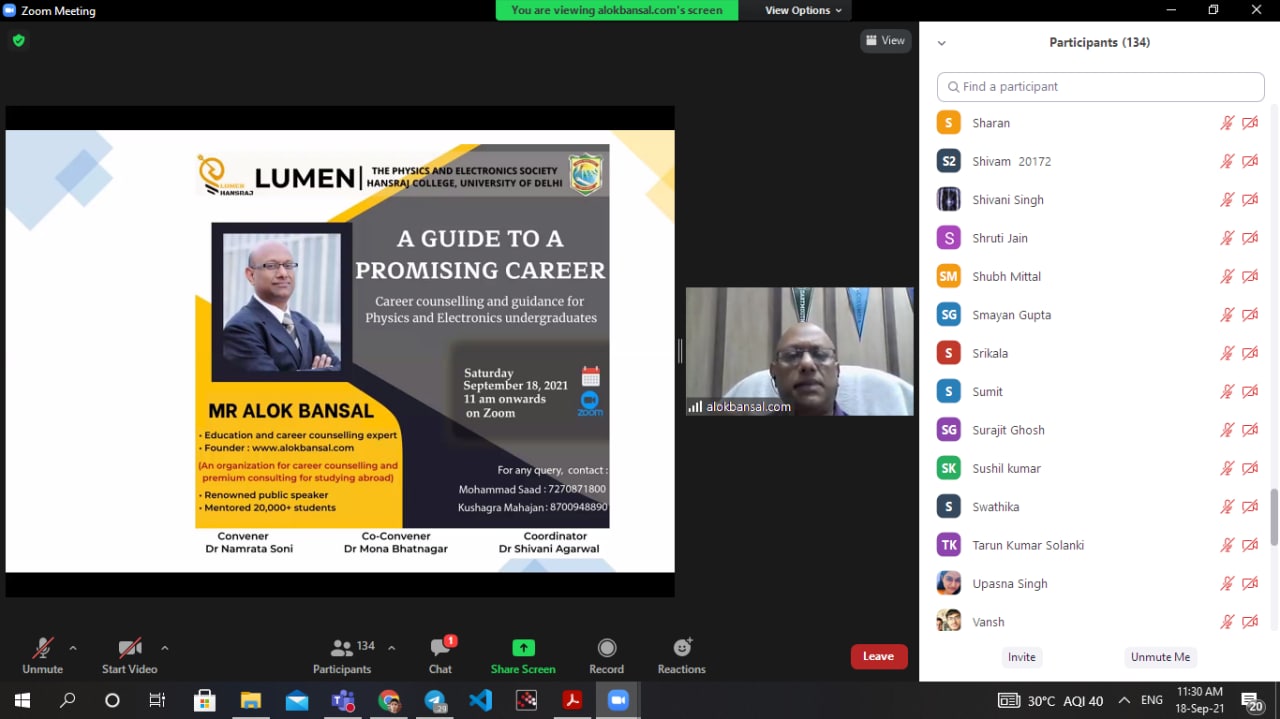Open the View layout menu
This screenshot has width=1280, height=719.
(885, 41)
